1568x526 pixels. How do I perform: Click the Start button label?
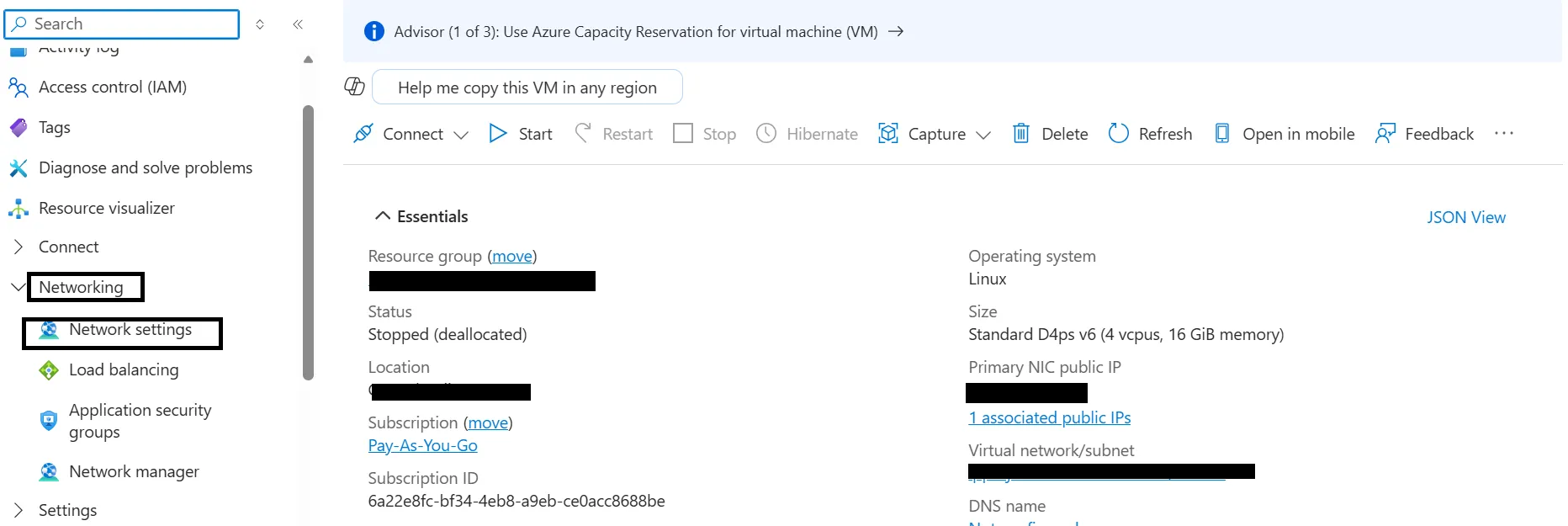pyautogui.click(x=536, y=134)
